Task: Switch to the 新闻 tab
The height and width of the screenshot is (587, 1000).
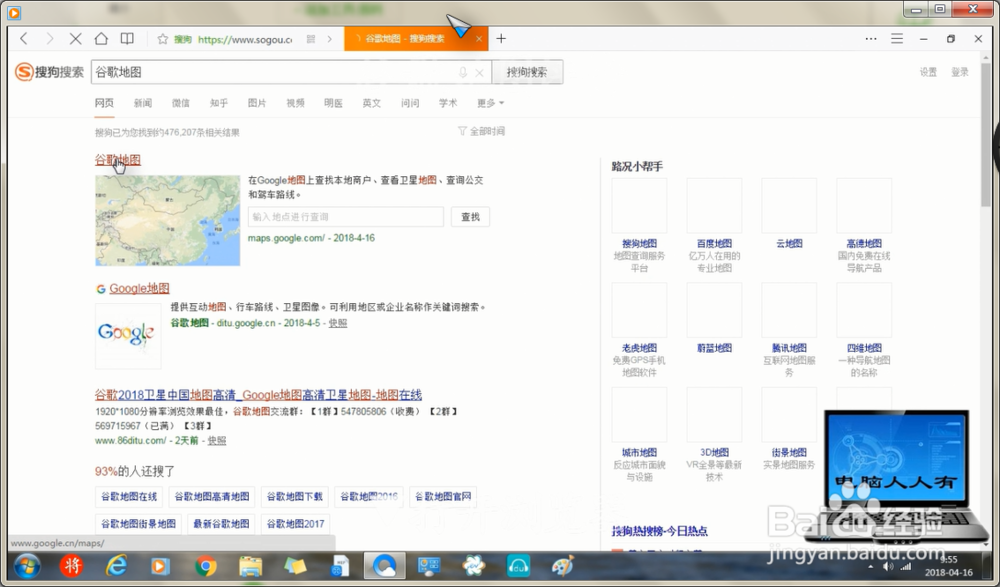Action: [143, 103]
